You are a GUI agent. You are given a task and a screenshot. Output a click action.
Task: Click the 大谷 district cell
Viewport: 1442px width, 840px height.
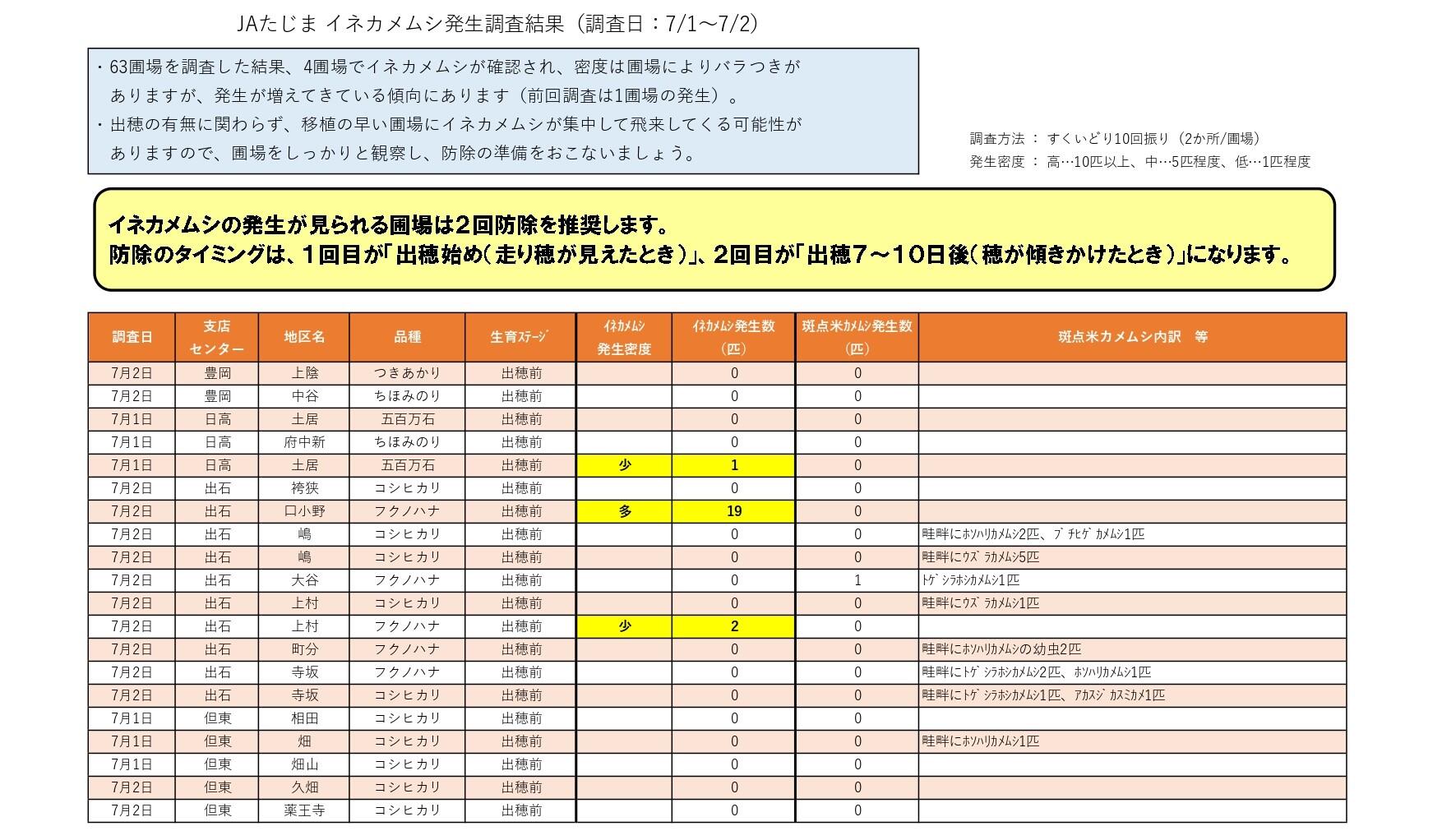304,580
